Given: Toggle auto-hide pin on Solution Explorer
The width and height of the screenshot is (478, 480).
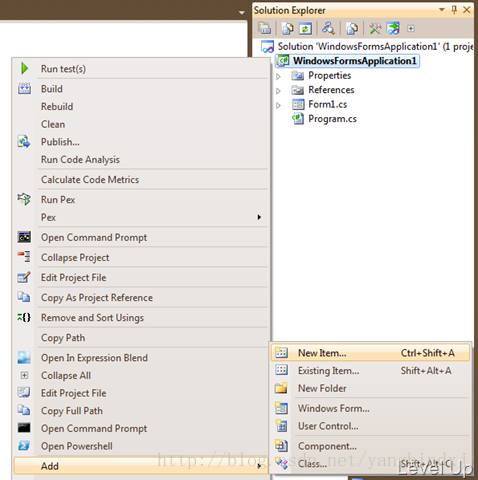Looking at the screenshot, I should pos(454,10).
